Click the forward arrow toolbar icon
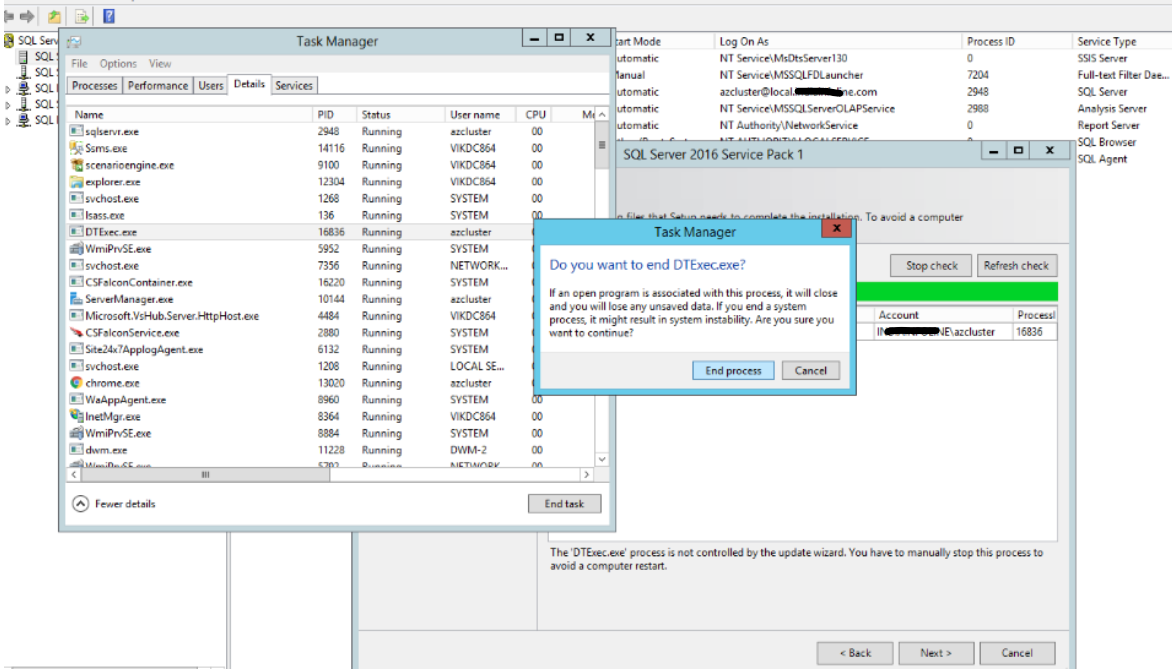1172x672 pixels. 27,16
